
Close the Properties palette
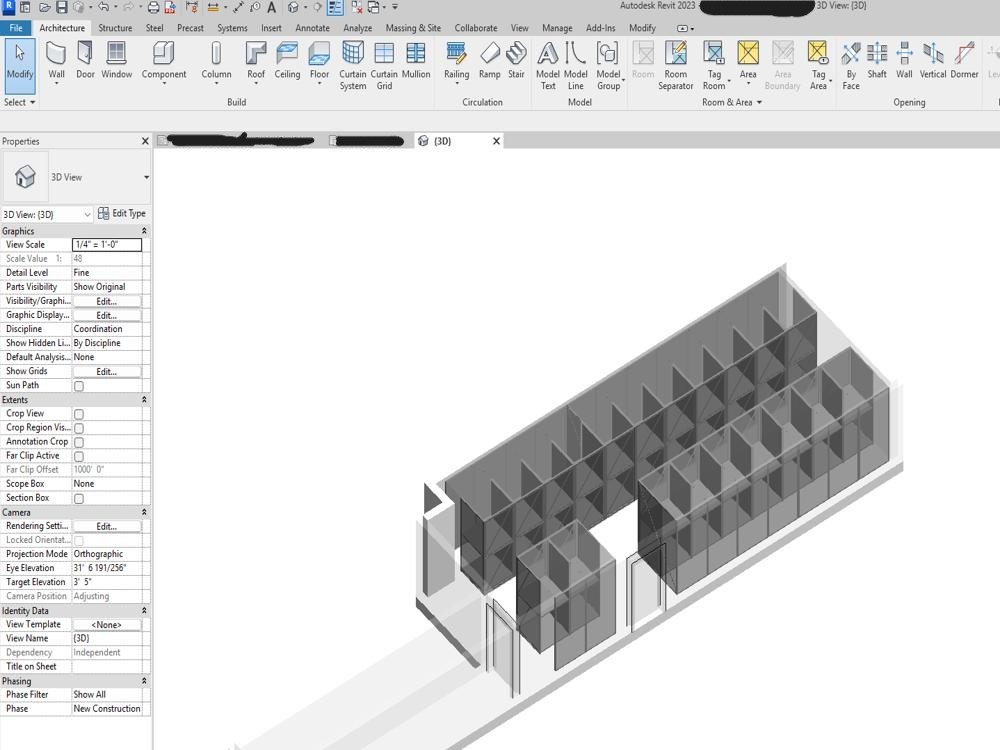[145, 141]
